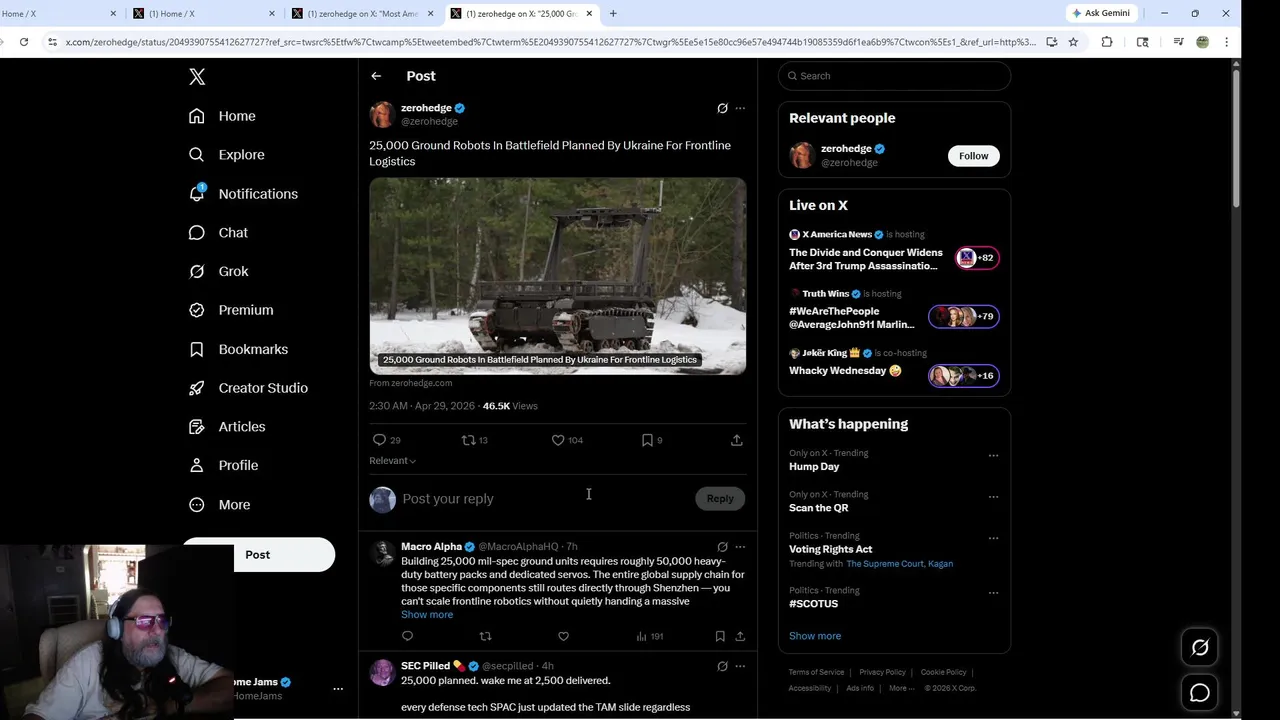Open Grok in sidebar
This screenshot has width=1280, height=720.
[x=218, y=271]
